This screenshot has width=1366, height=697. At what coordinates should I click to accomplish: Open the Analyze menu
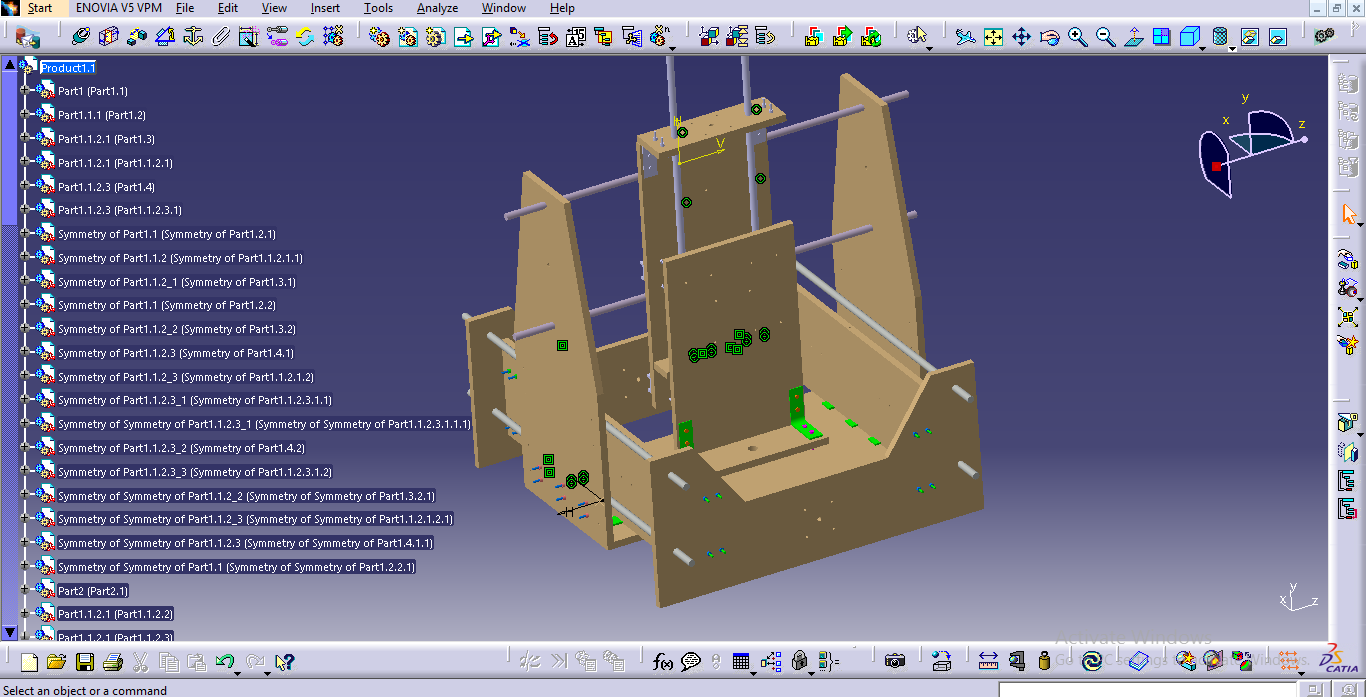pyautogui.click(x=437, y=8)
